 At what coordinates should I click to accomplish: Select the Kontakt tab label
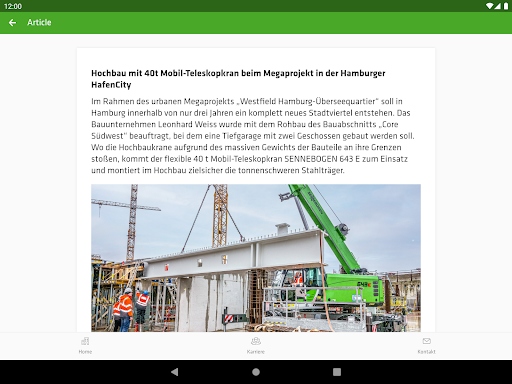(x=427, y=352)
